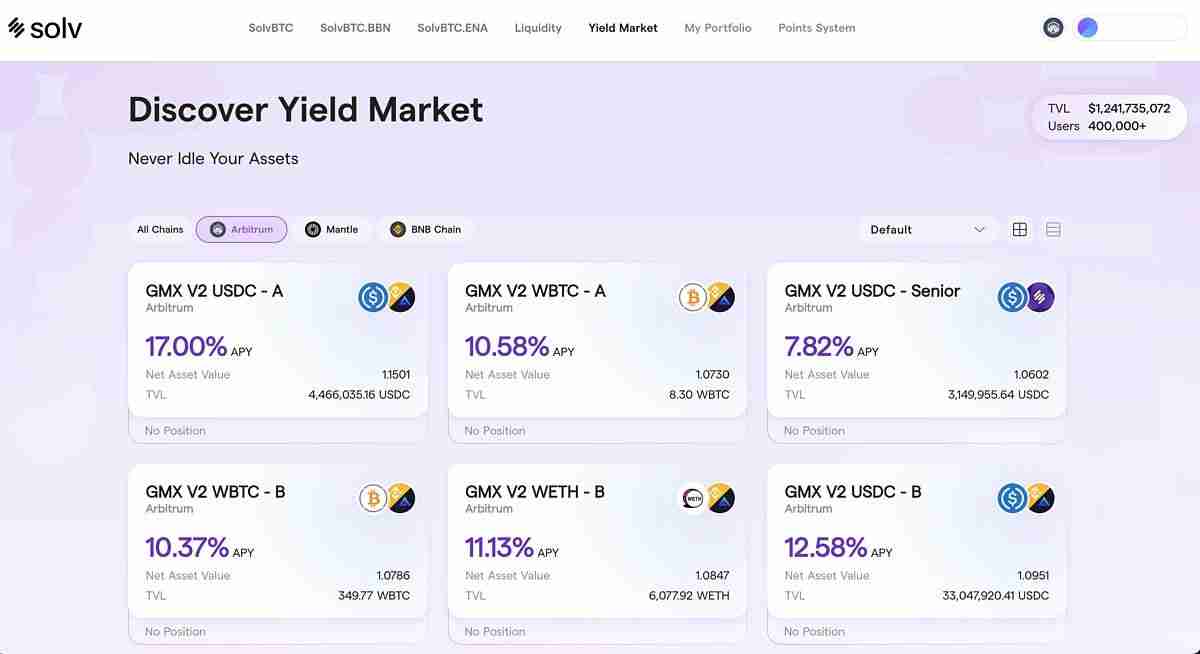Open the SolvBTC.BBN tab
The image size is (1200, 654).
[x=355, y=28]
